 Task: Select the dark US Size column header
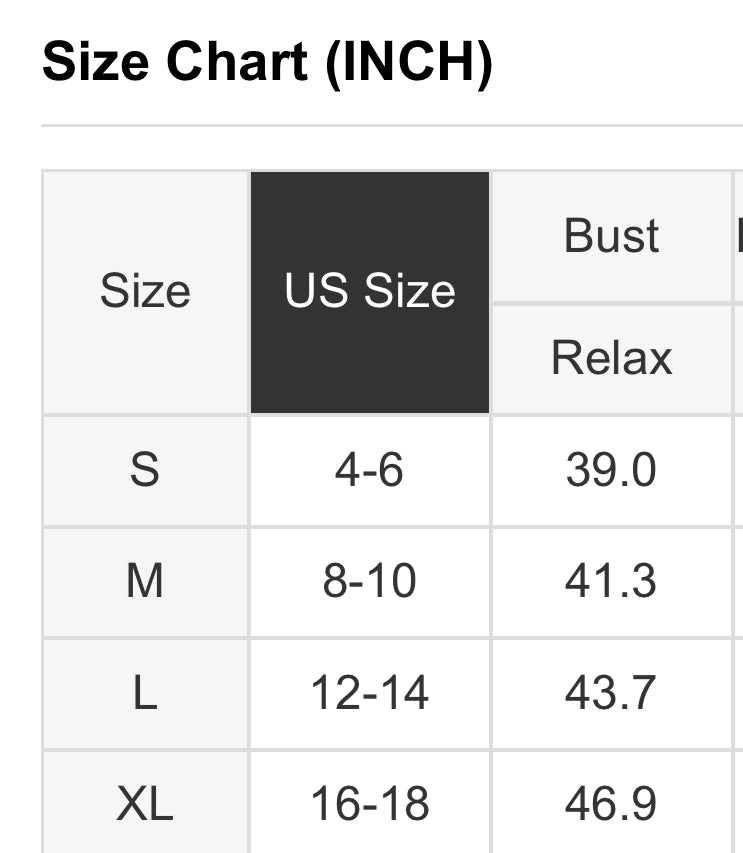pyautogui.click(x=370, y=292)
